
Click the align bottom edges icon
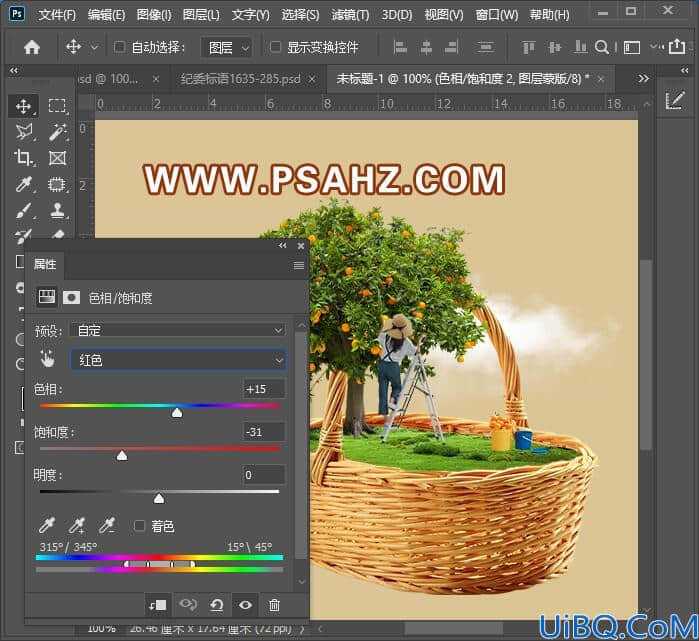pos(580,47)
